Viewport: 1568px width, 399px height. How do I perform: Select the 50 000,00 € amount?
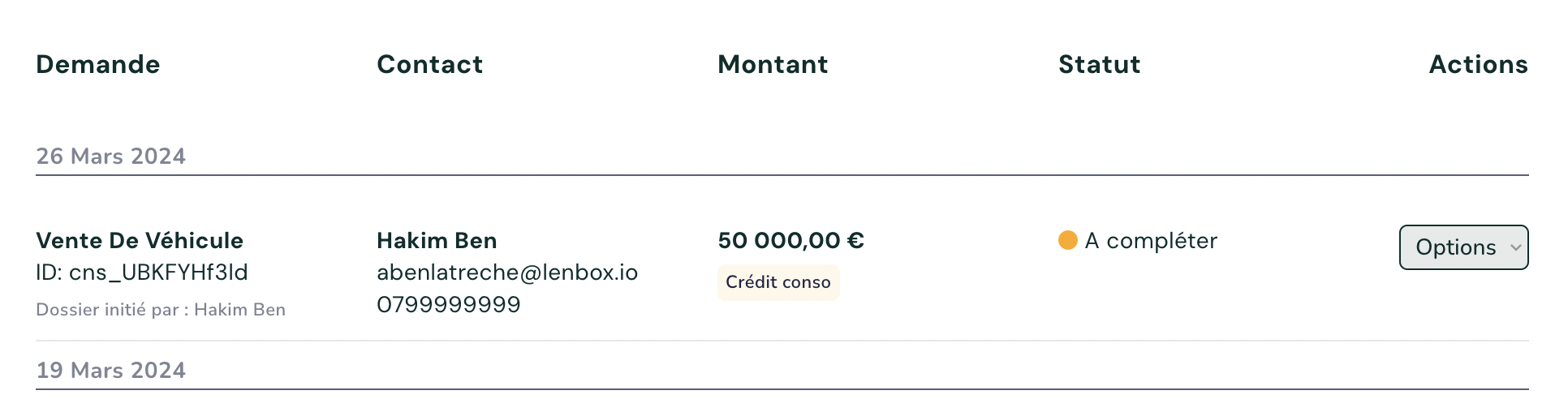click(781, 240)
